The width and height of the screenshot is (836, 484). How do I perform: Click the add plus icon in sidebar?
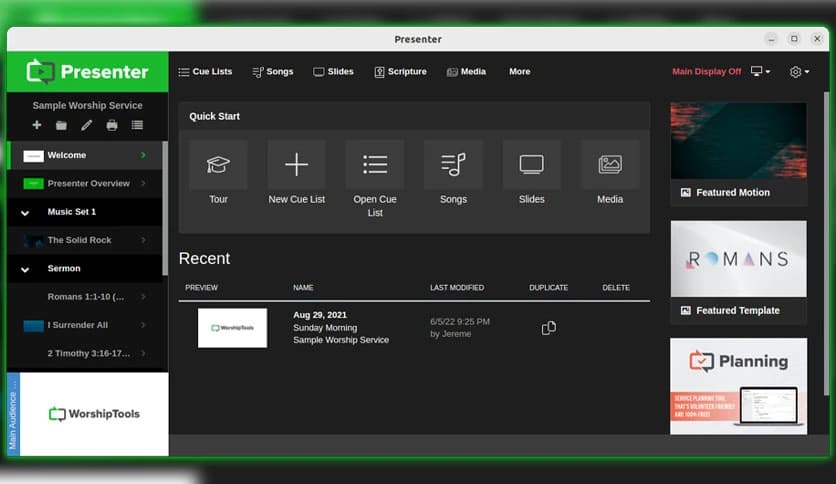37,125
